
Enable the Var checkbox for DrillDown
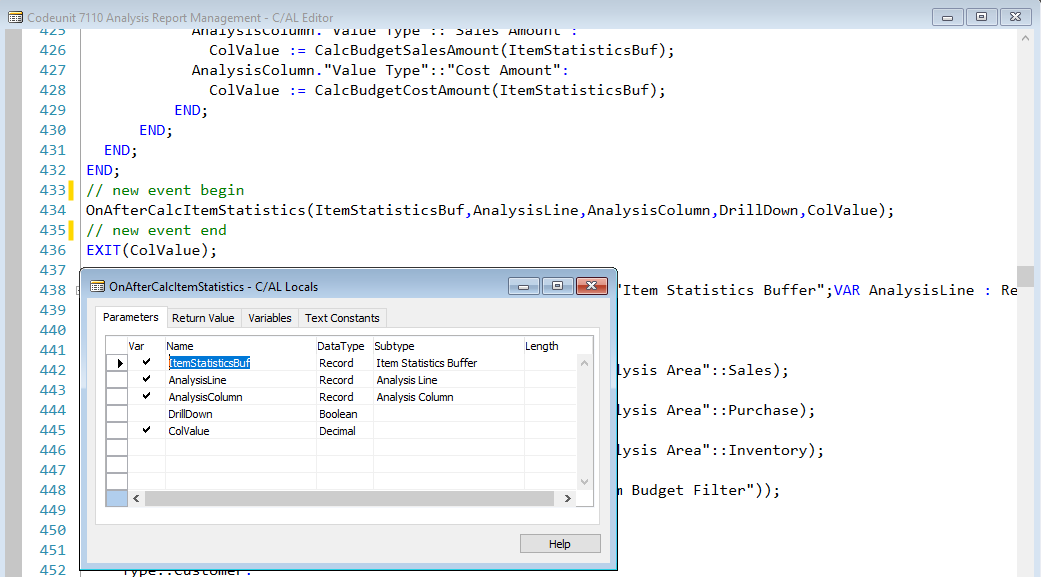pos(147,413)
